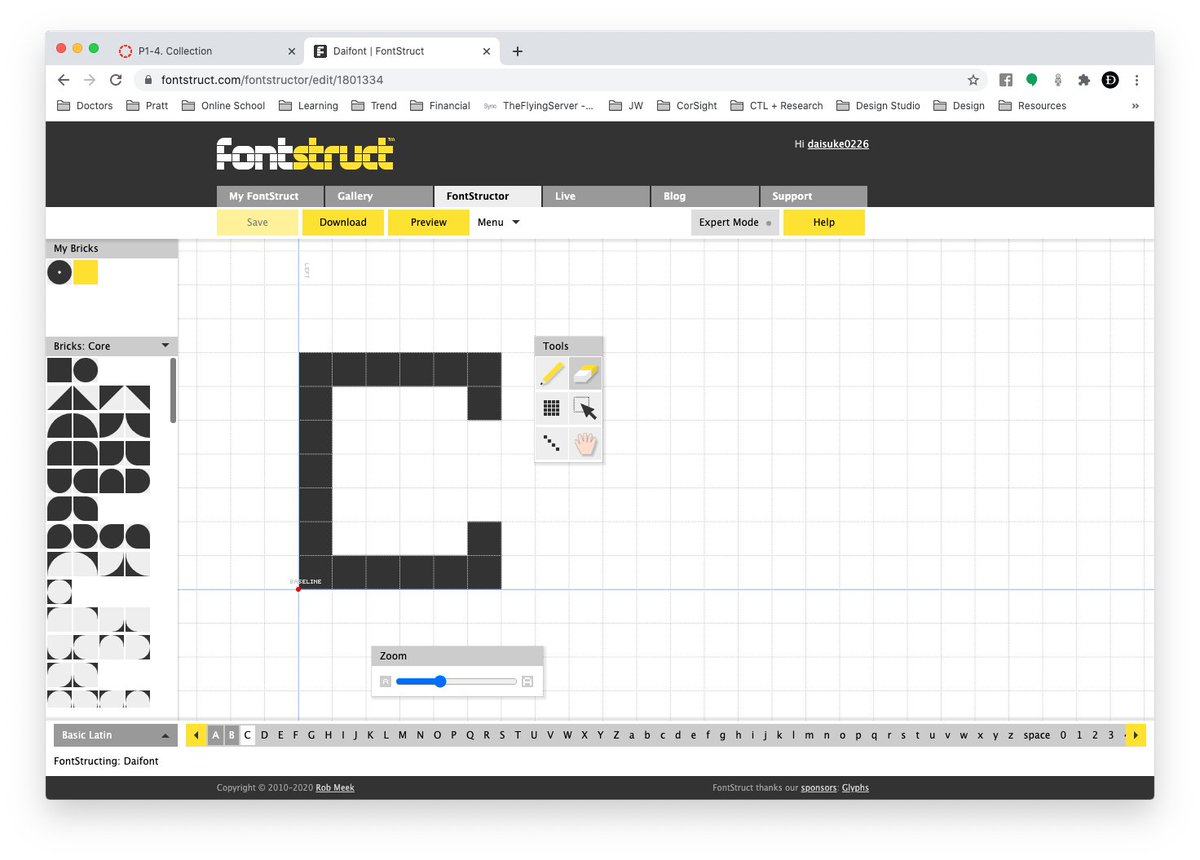Bookmark this page with the star icon

(973, 80)
